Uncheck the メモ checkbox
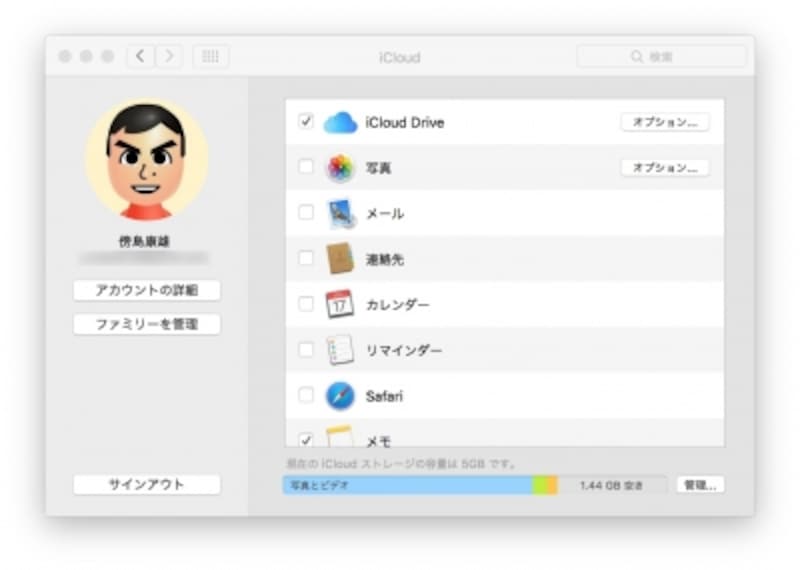 pyautogui.click(x=306, y=440)
